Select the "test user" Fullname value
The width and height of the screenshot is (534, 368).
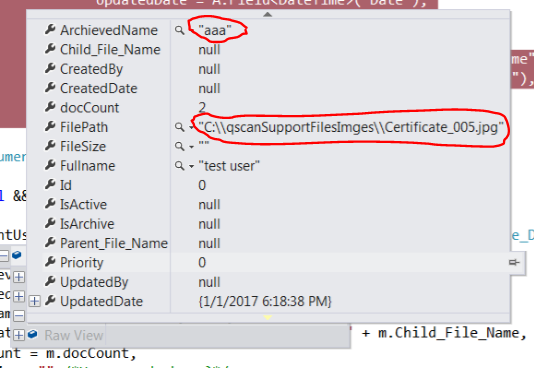click(x=229, y=166)
